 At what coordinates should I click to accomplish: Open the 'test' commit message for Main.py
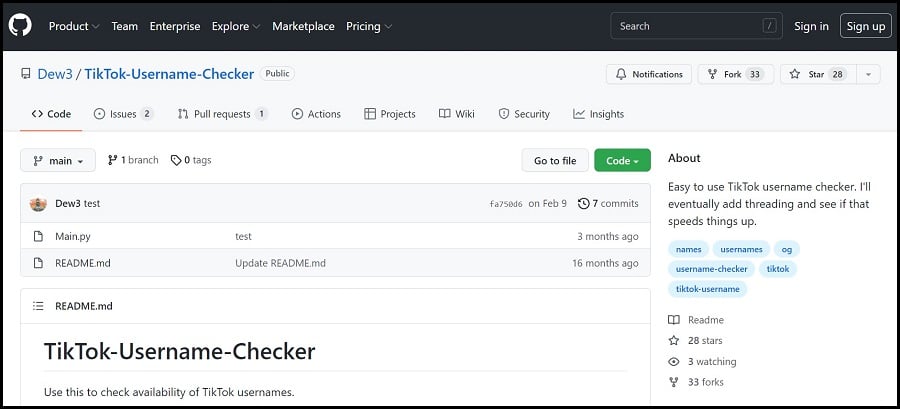pyautogui.click(x=243, y=236)
